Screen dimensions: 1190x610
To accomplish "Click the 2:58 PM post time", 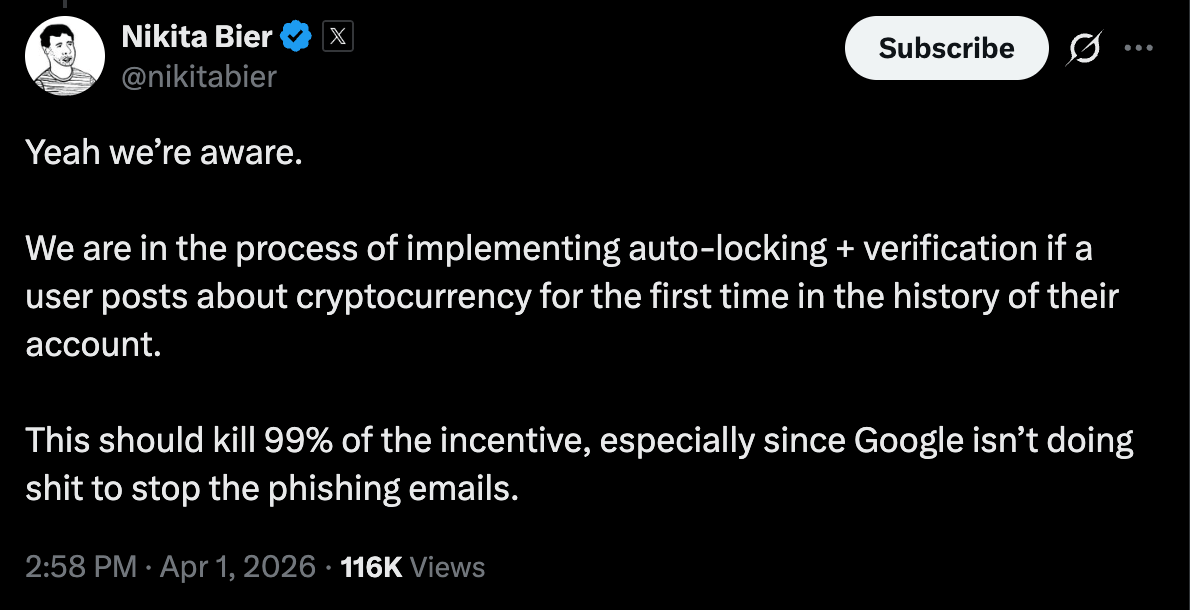I will 80,568.
